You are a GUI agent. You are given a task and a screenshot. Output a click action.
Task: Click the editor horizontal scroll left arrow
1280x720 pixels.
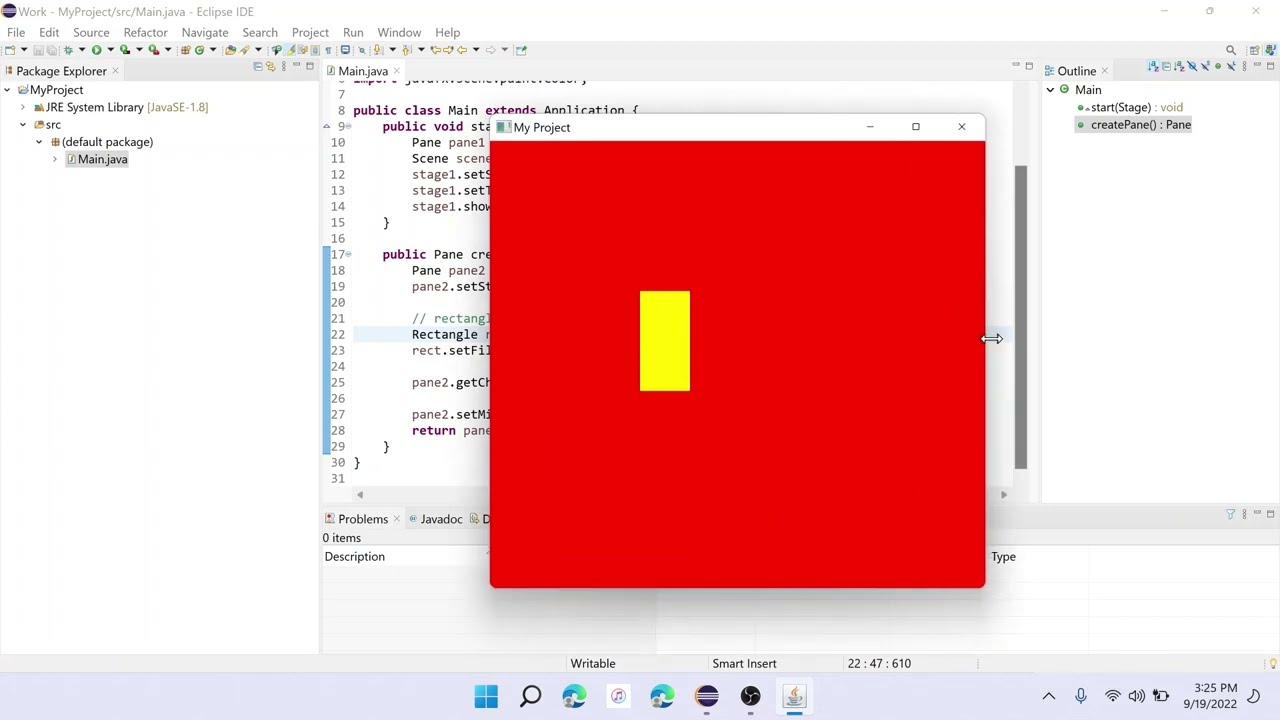[360, 494]
